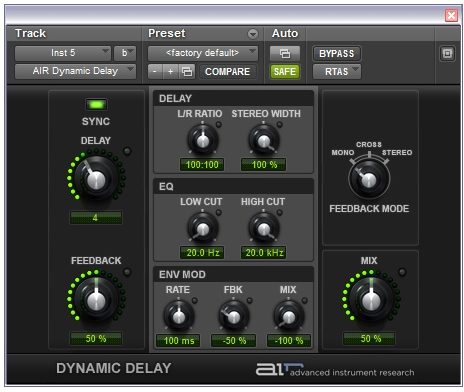Click the AIR advanced instrument research logo

[x=335, y=369]
